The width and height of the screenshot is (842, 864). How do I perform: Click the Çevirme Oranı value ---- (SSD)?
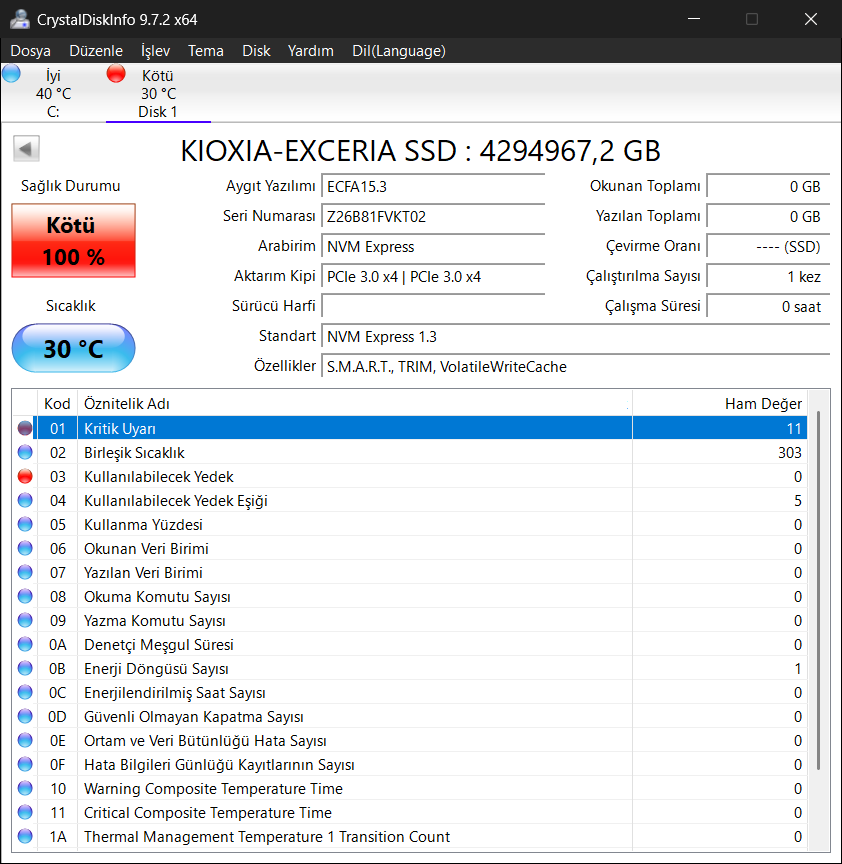(x=768, y=246)
